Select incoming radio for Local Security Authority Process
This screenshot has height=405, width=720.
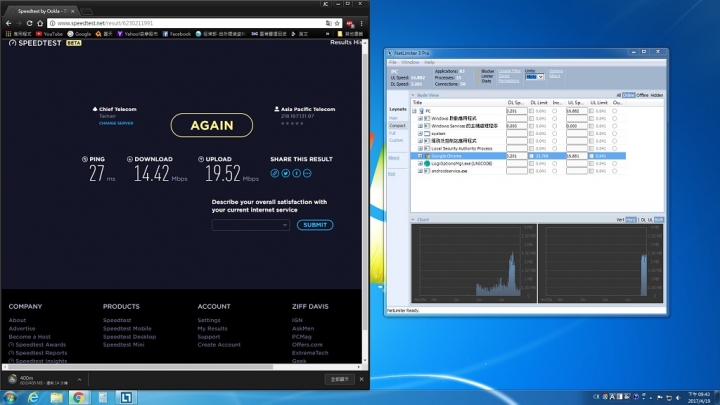click(554, 149)
